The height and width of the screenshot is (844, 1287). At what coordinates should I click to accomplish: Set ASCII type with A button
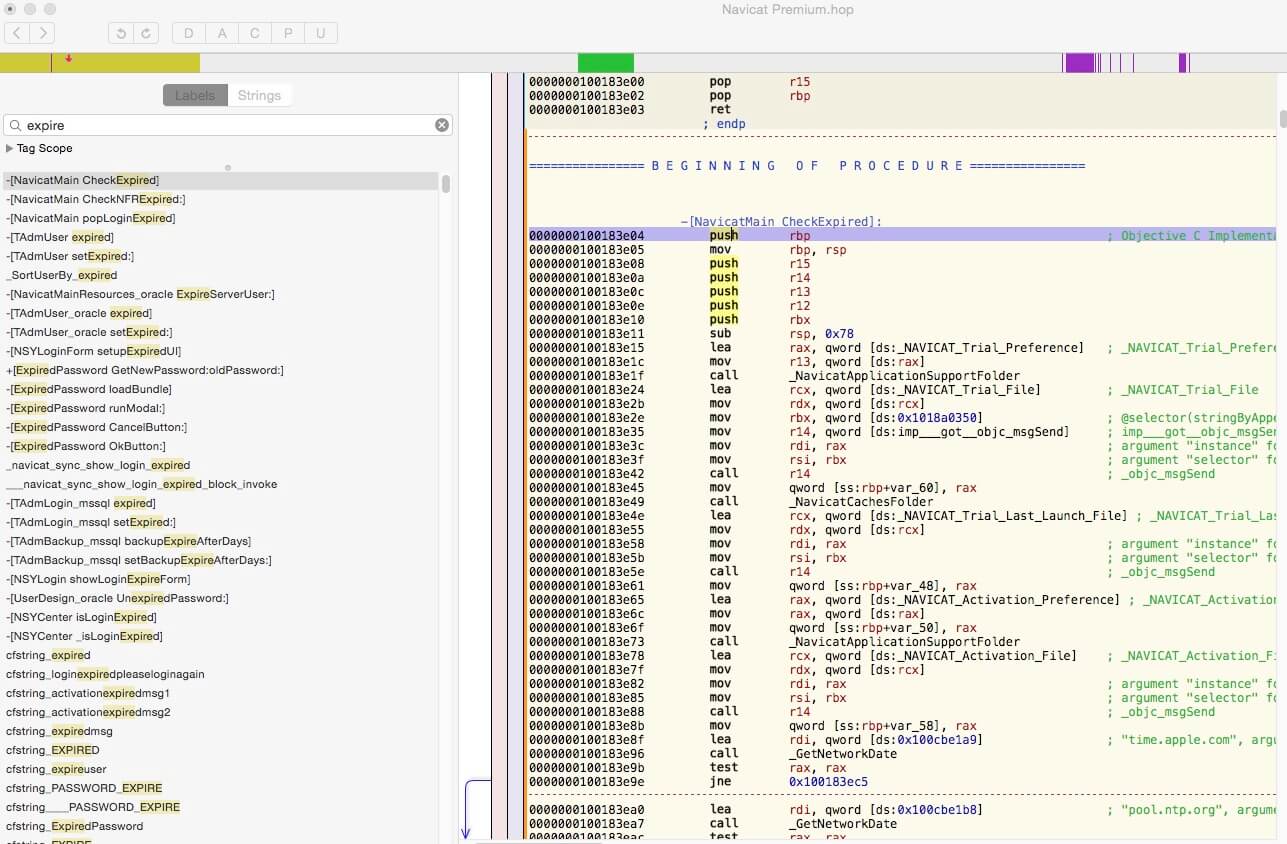pos(222,33)
